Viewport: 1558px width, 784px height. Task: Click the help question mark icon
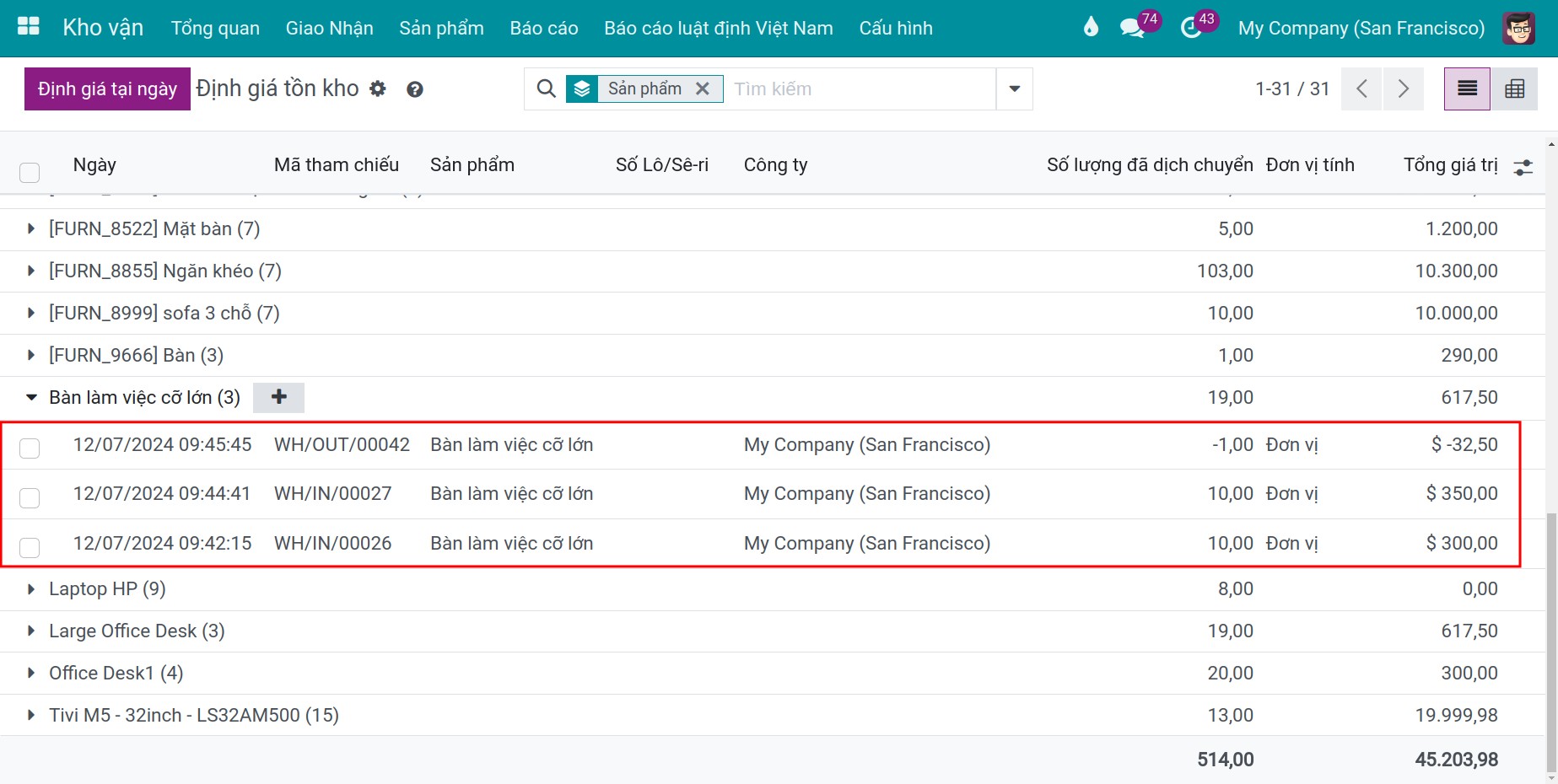click(414, 89)
